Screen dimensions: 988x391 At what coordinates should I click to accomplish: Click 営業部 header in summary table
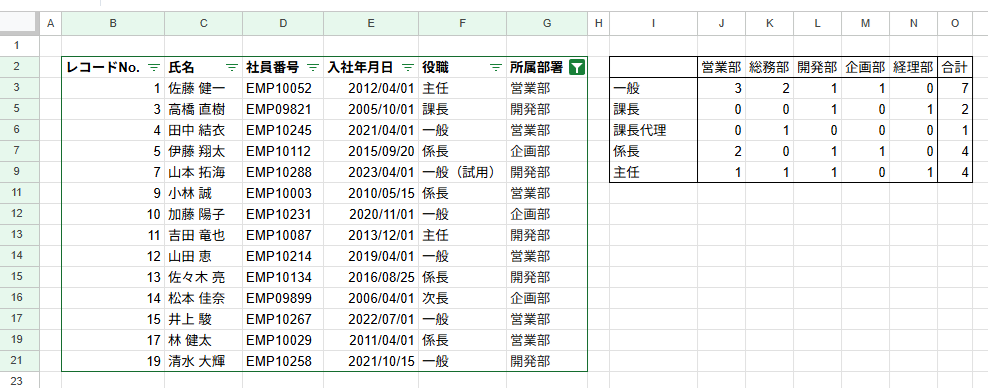(721, 67)
